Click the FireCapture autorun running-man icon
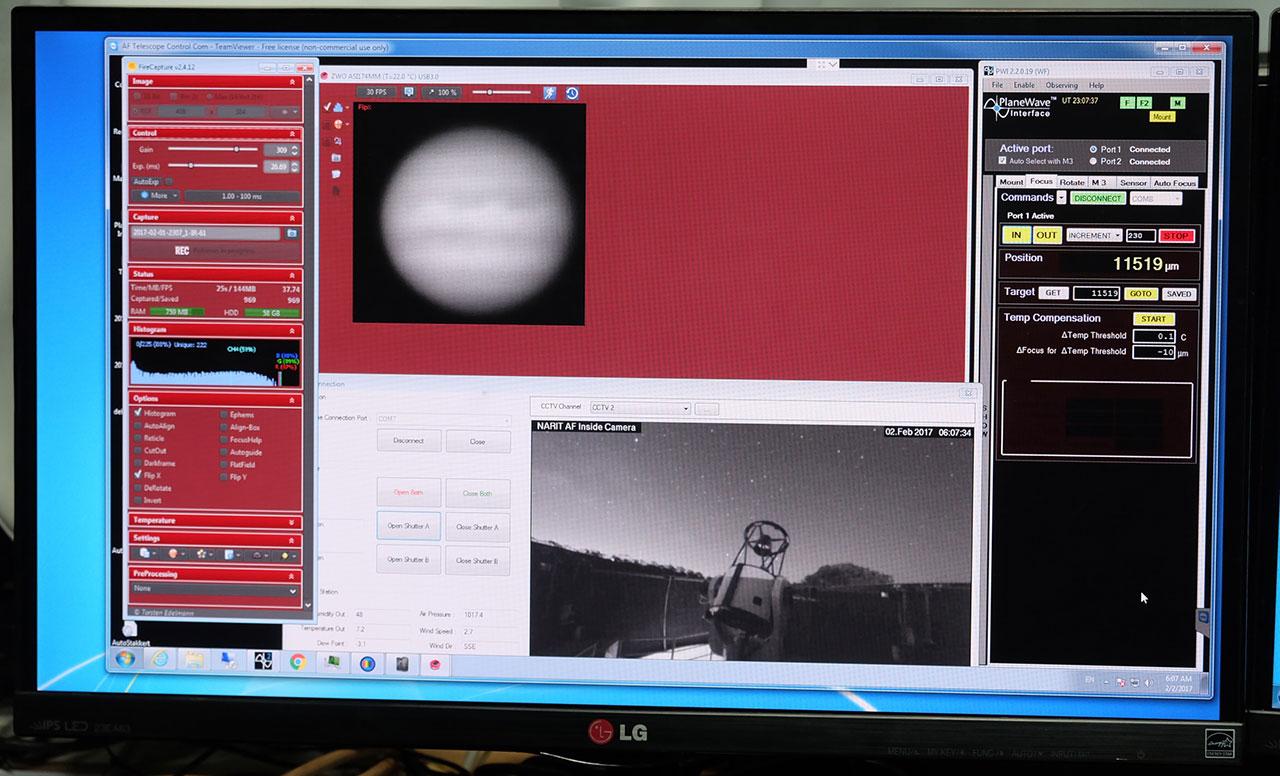This screenshot has width=1280, height=776. click(x=550, y=92)
